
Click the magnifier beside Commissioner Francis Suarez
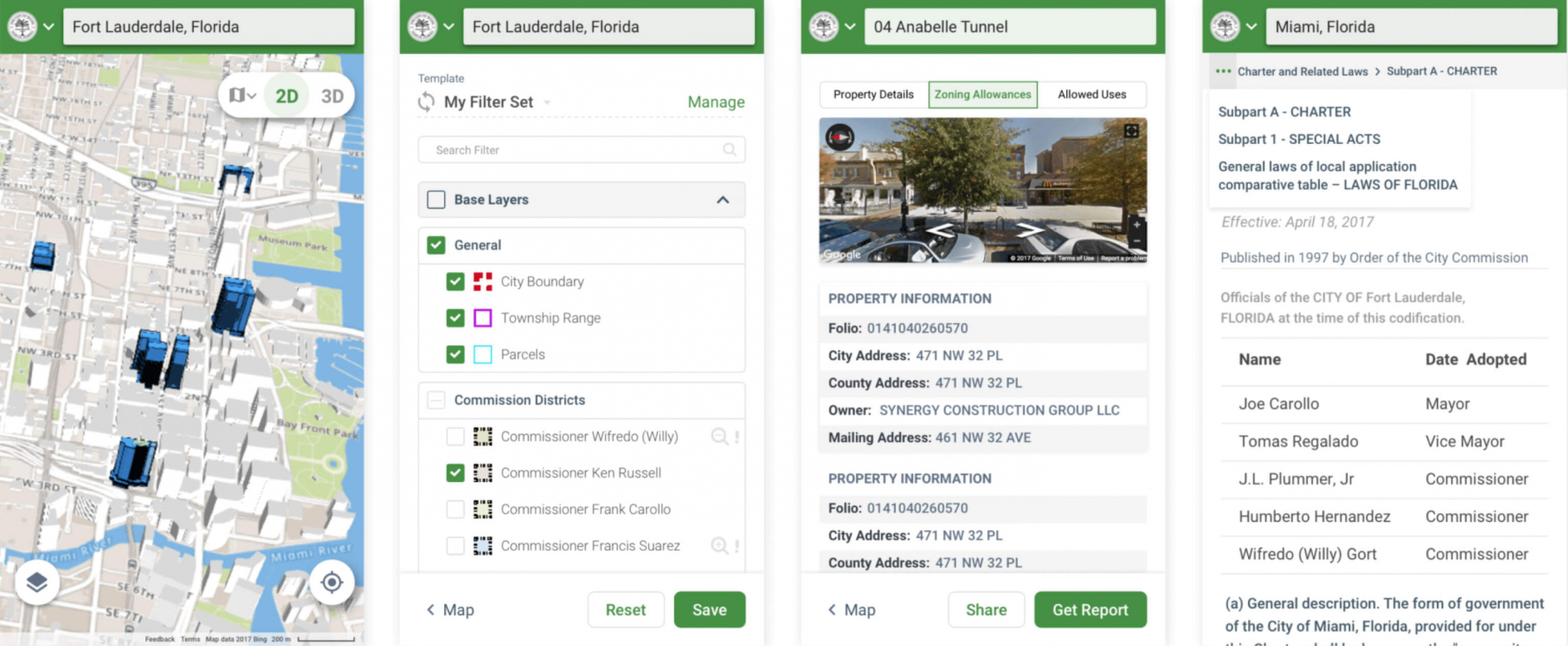click(x=718, y=546)
